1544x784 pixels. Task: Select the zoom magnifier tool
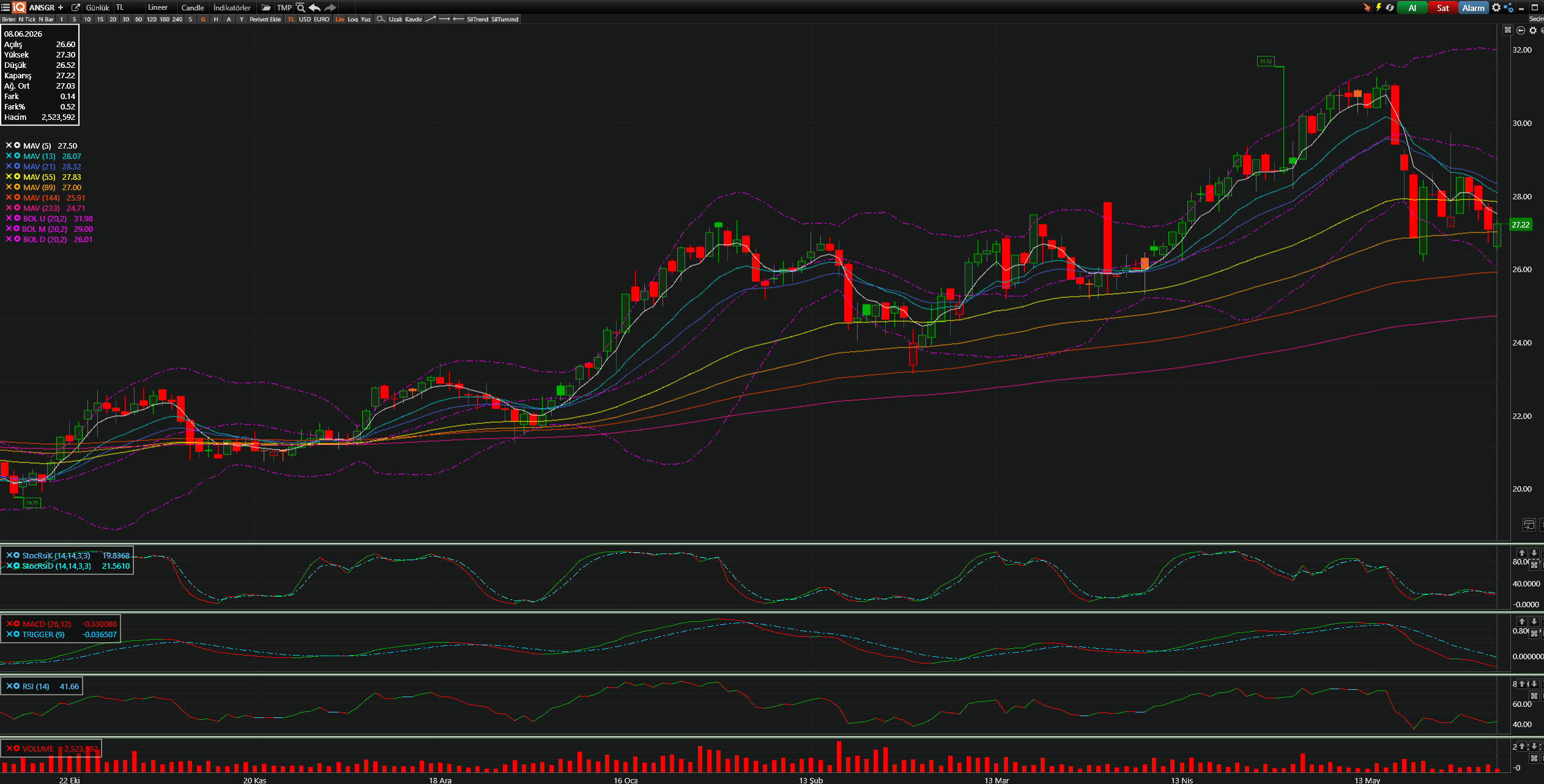380,19
